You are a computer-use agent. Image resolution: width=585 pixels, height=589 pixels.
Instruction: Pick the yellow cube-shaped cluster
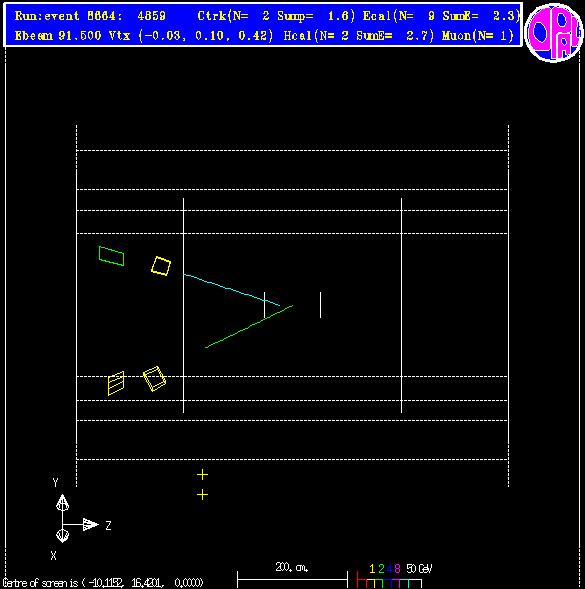point(154,379)
